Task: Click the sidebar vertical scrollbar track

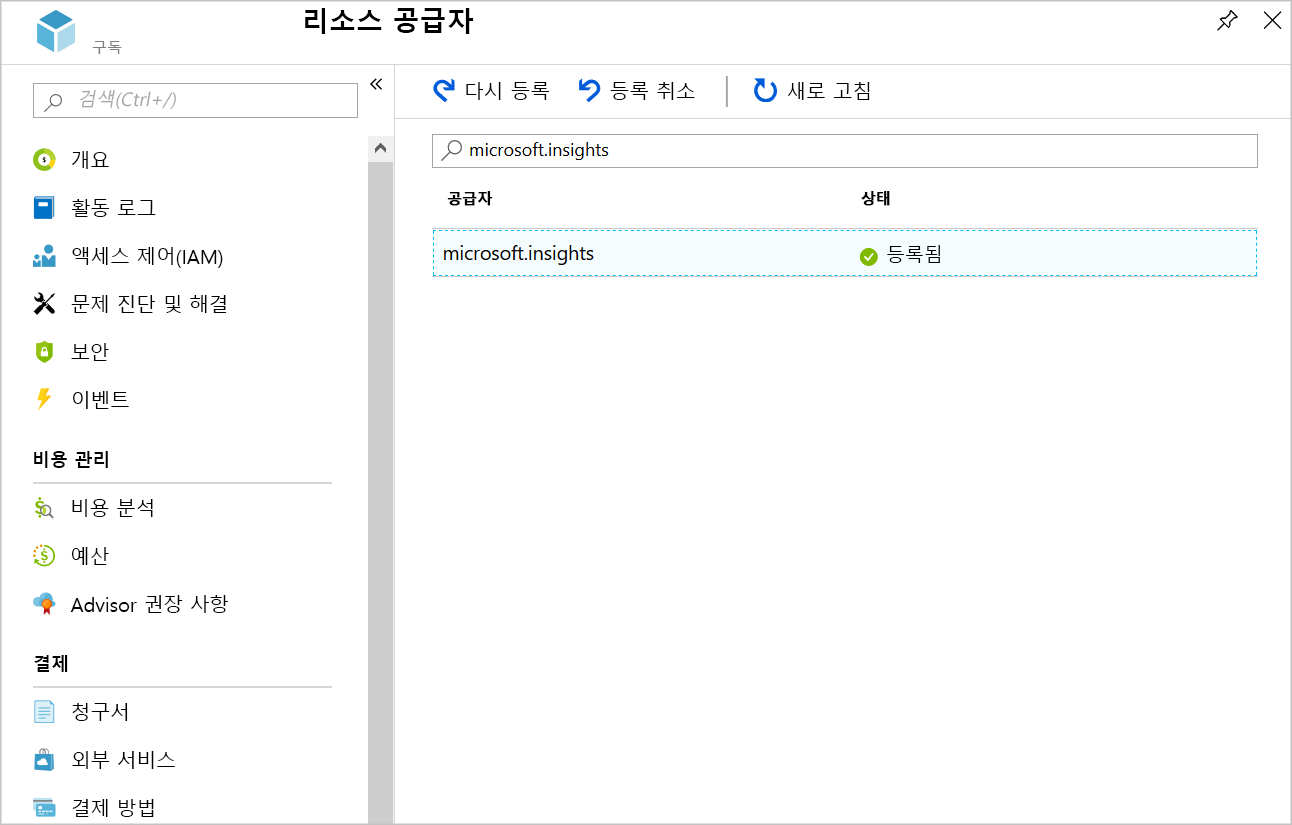Action: click(x=380, y=492)
